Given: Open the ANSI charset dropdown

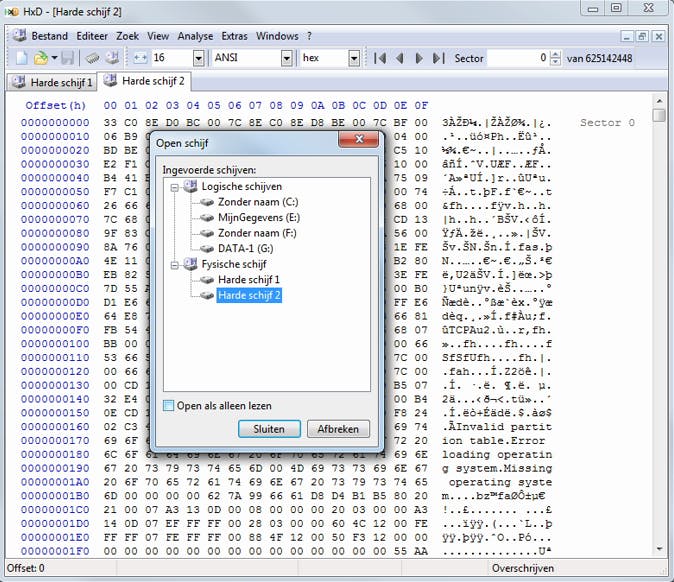Looking at the screenshot, I should pos(287,58).
